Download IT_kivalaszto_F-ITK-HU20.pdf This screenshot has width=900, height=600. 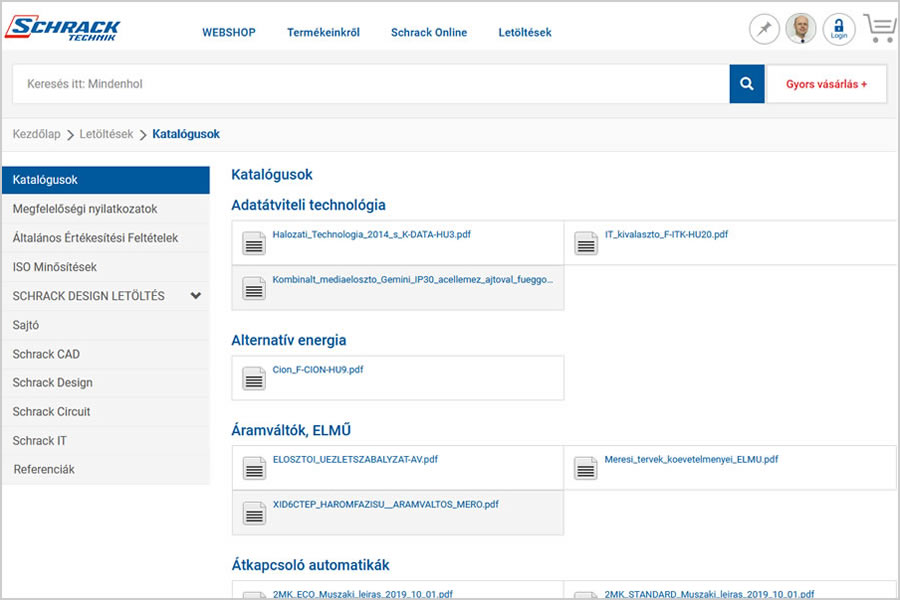point(666,234)
